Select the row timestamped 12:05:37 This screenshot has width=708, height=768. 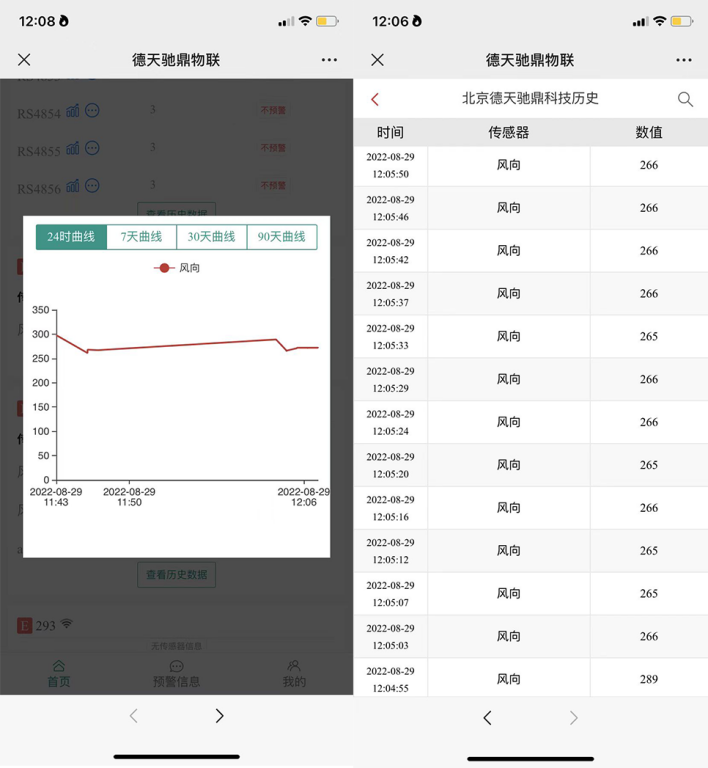[531, 294]
